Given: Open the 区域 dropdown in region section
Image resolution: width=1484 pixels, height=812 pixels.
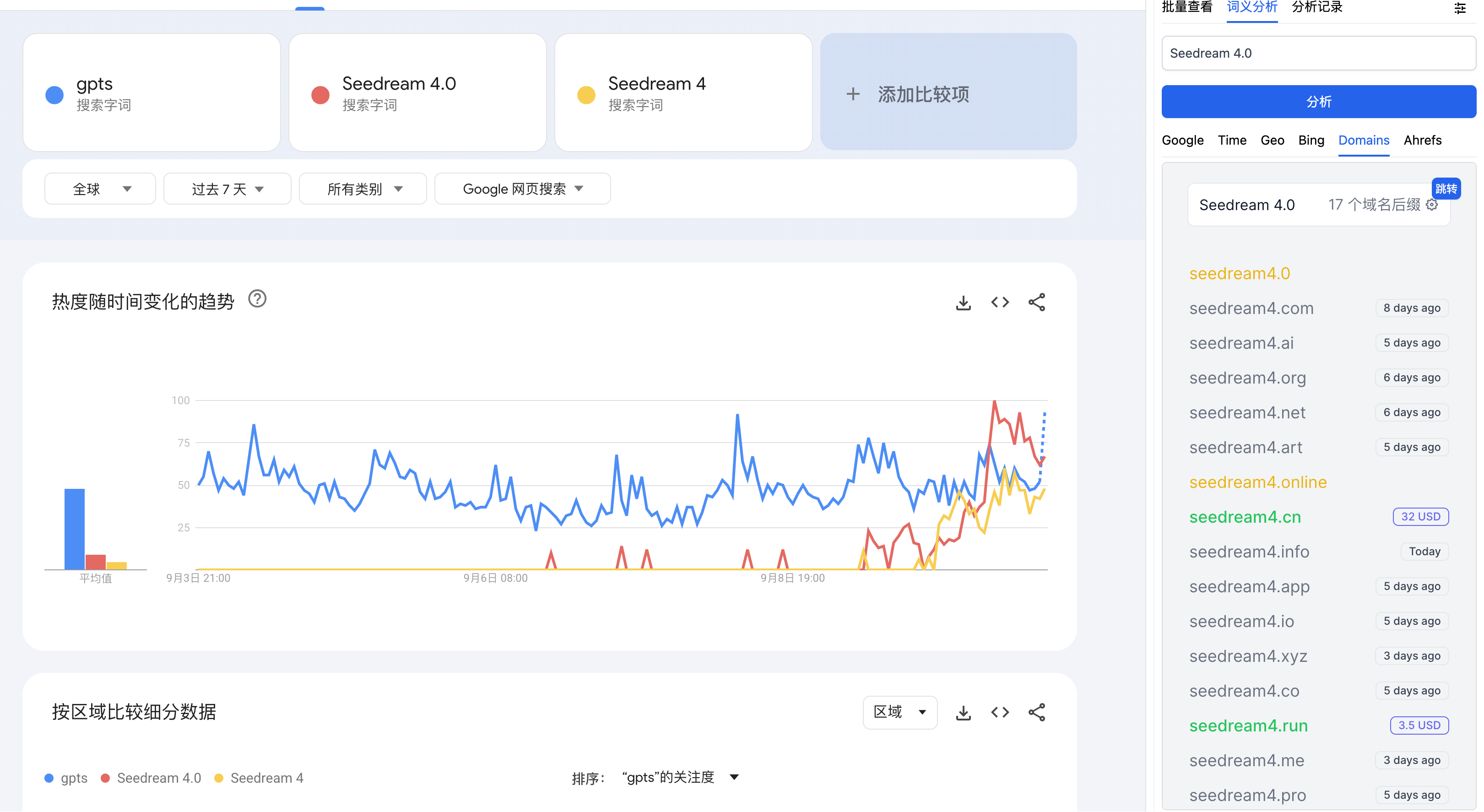Looking at the screenshot, I should coord(900,712).
